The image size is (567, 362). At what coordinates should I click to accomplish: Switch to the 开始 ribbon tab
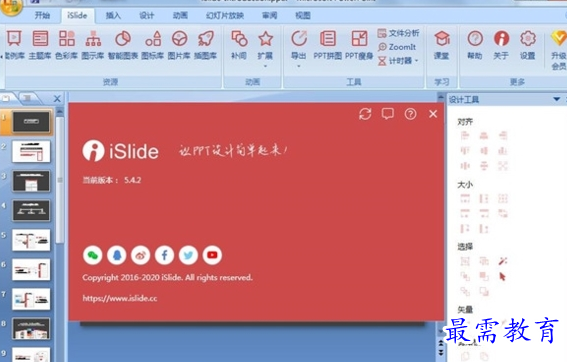click(x=42, y=15)
